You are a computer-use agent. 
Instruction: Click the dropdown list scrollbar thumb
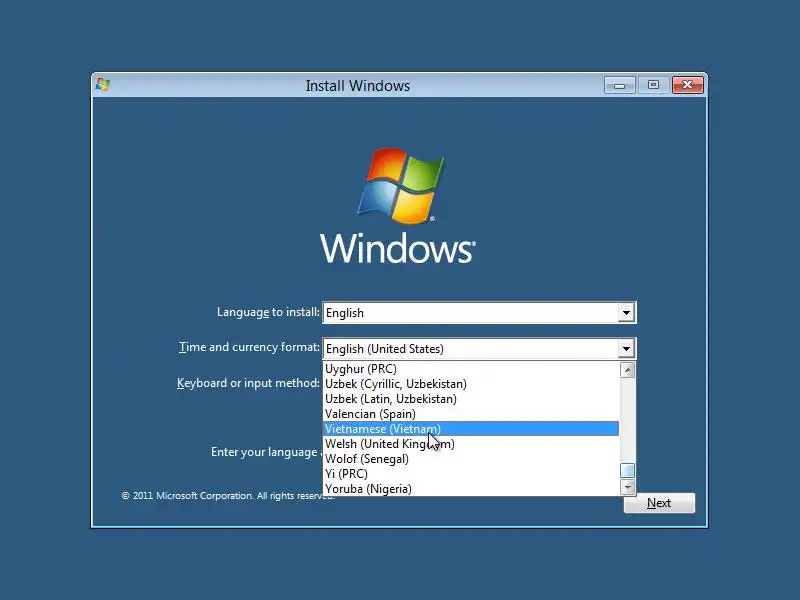point(628,470)
